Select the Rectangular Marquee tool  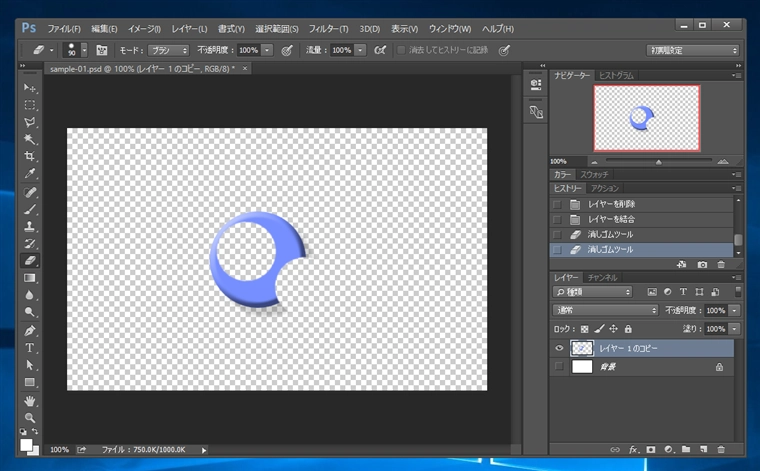[30, 105]
